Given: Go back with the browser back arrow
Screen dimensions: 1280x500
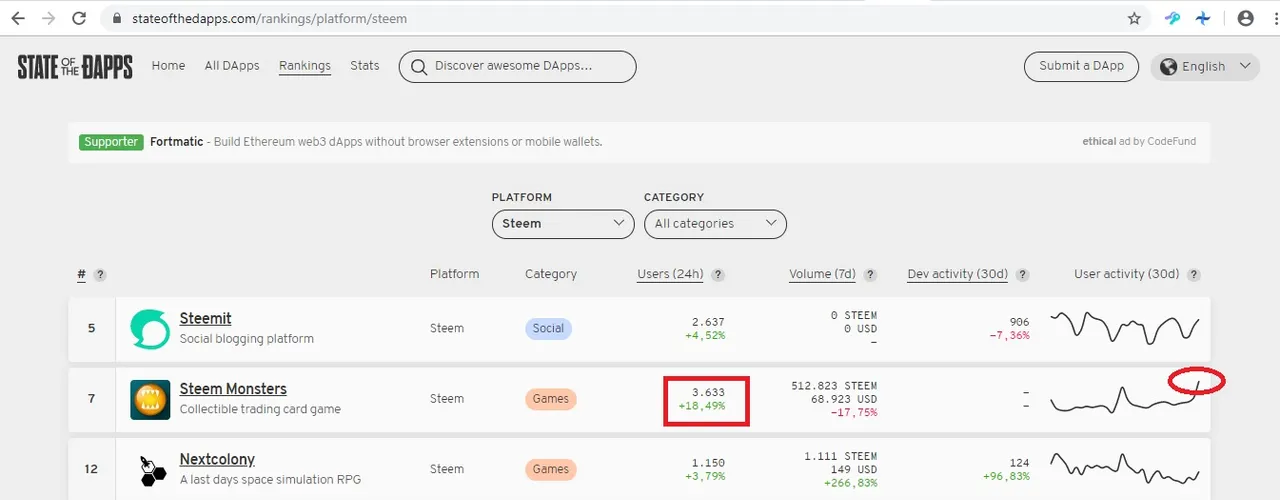Looking at the screenshot, I should tap(18, 18).
